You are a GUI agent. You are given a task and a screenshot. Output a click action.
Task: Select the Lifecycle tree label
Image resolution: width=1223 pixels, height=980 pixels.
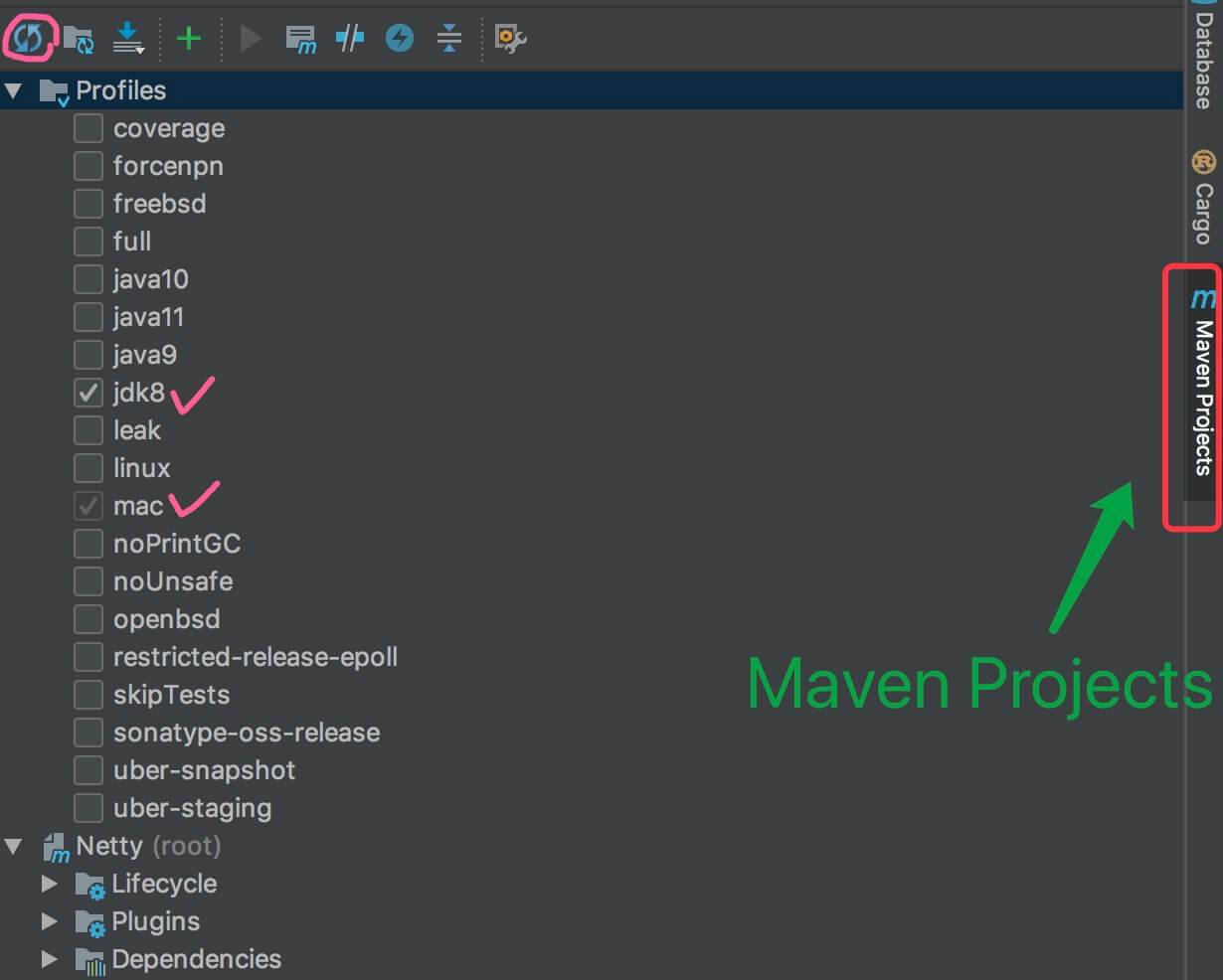click(x=164, y=884)
